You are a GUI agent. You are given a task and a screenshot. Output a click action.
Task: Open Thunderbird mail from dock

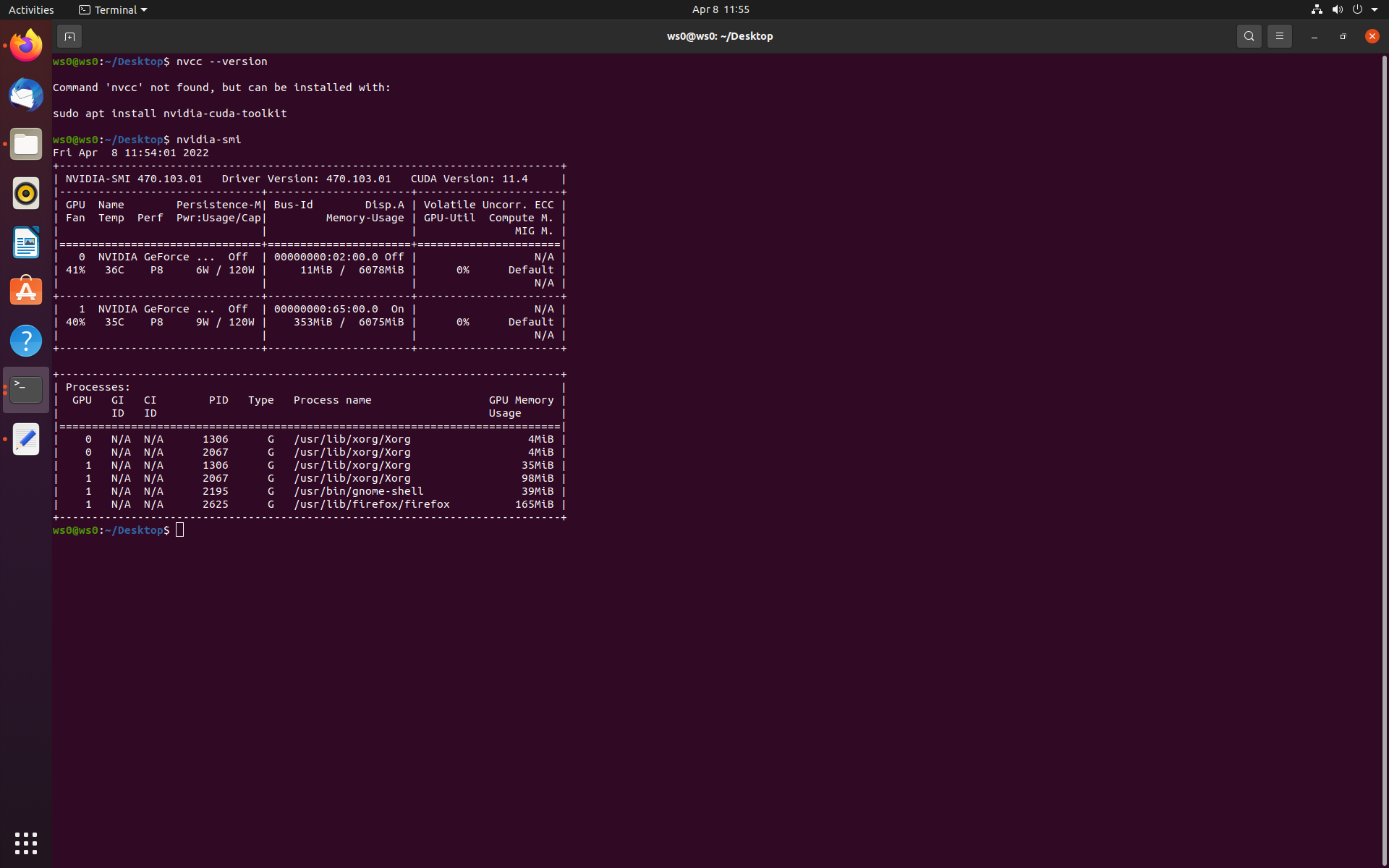tap(26, 95)
